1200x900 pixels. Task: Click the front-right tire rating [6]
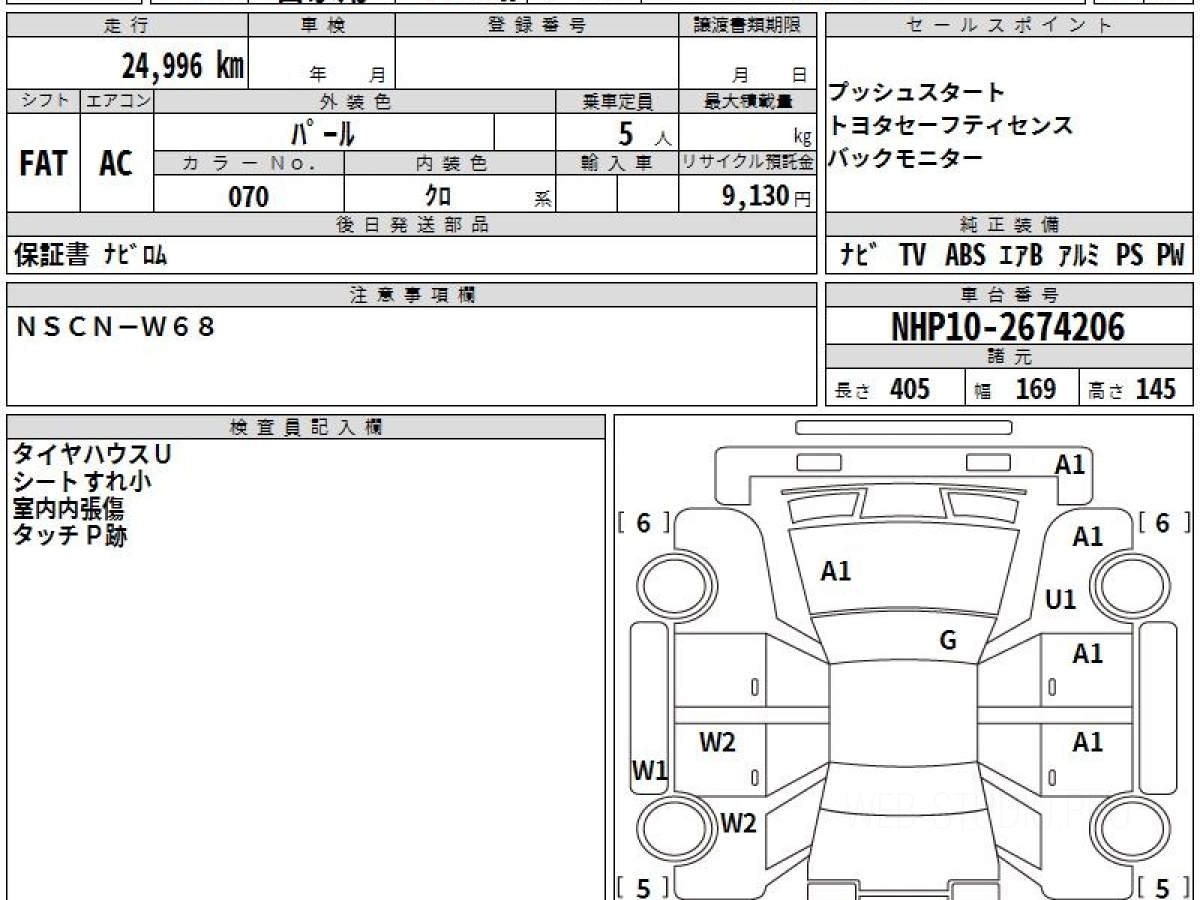click(x=1164, y=523)
